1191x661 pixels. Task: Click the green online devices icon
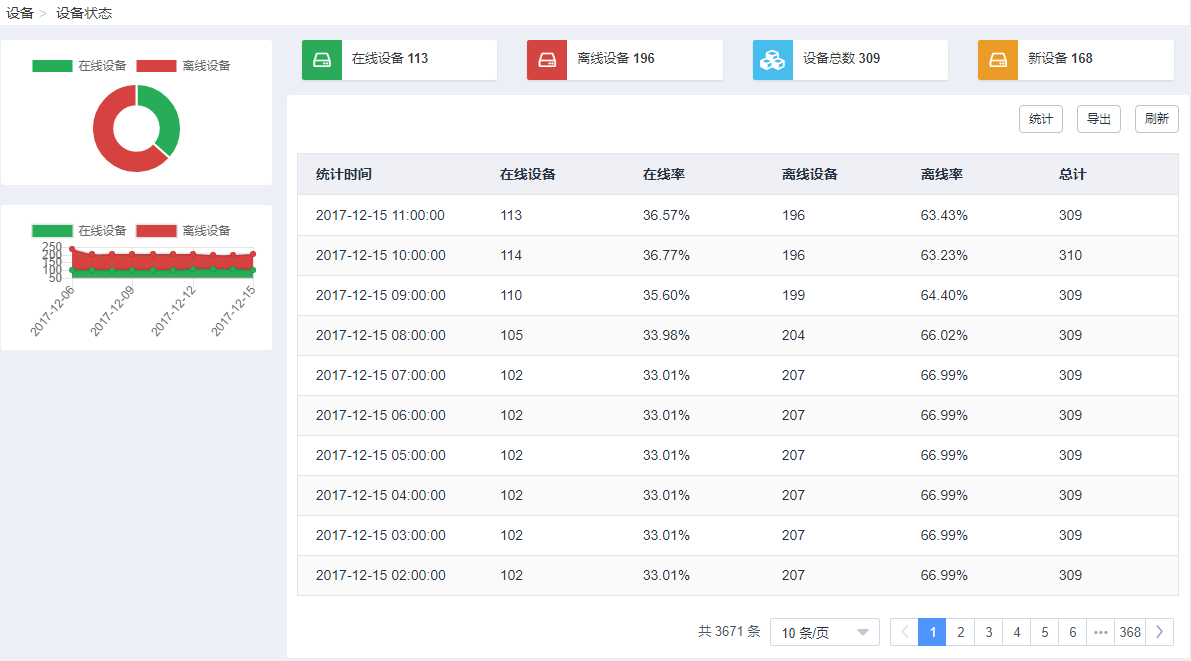tap(322, 60)
